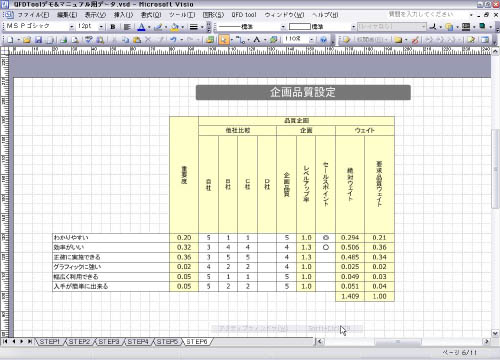
Task: Switch to the STEP5 page tab
Action: tap(167, 342)
